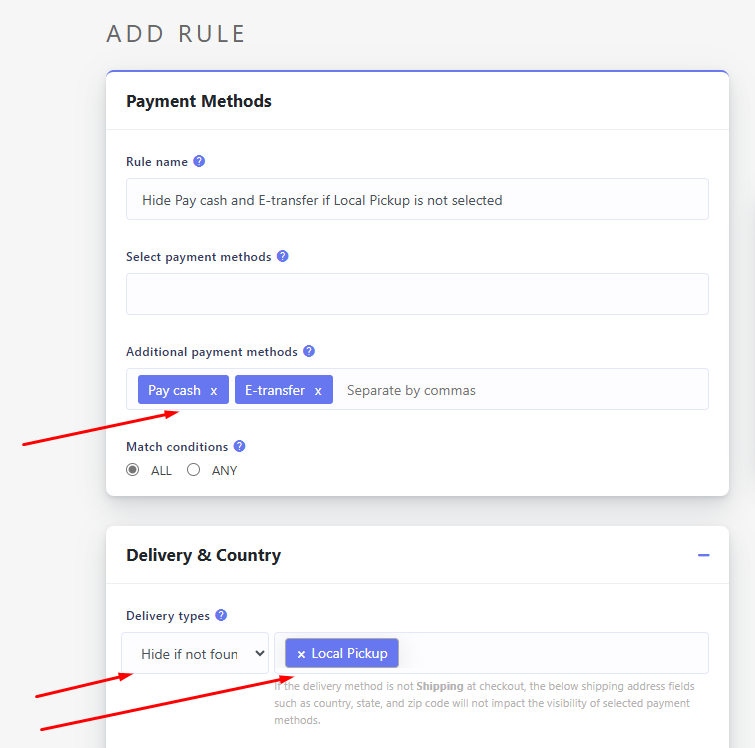The image size is (755, 748).
Task: Click help icon beside Delivery types
Action: (x=221, y=615)
